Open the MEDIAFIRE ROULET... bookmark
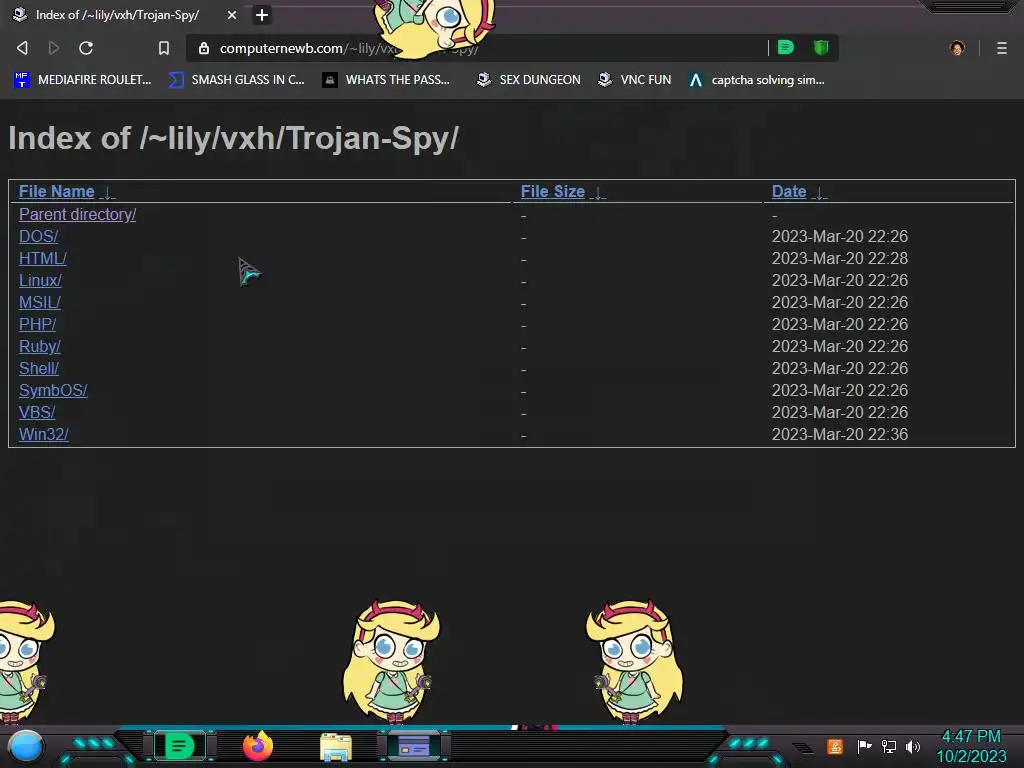The width and height of the screenshot is (1024, 768). (x=83, y=80)
